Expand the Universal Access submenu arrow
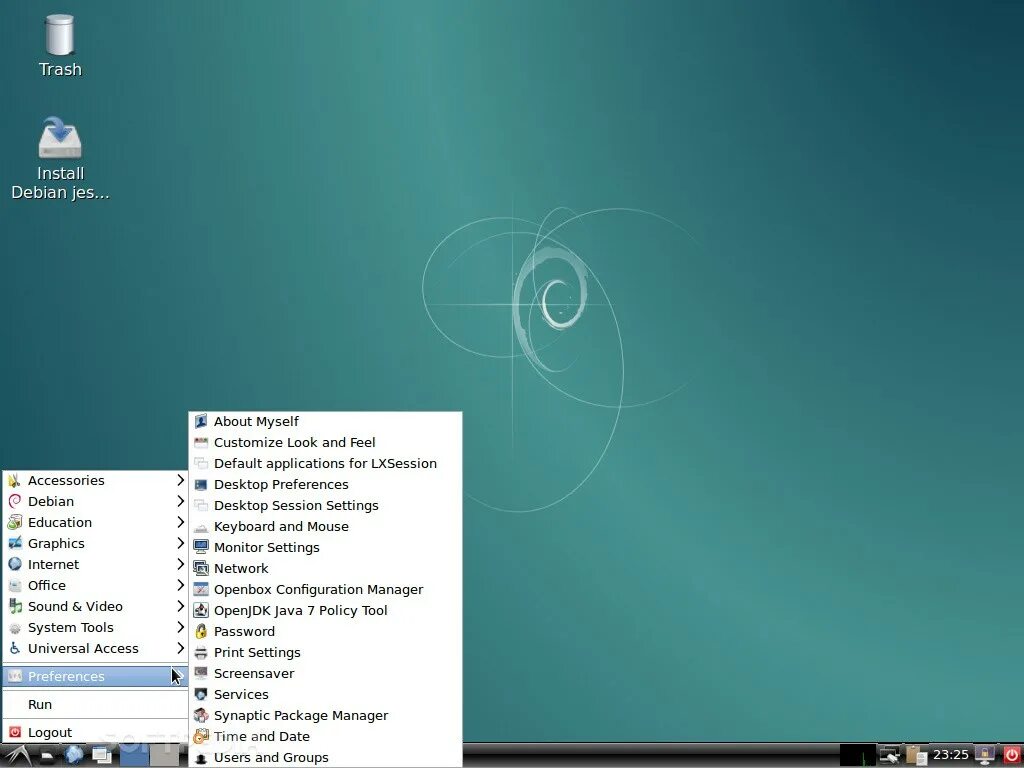 click(x=180, y=648)
